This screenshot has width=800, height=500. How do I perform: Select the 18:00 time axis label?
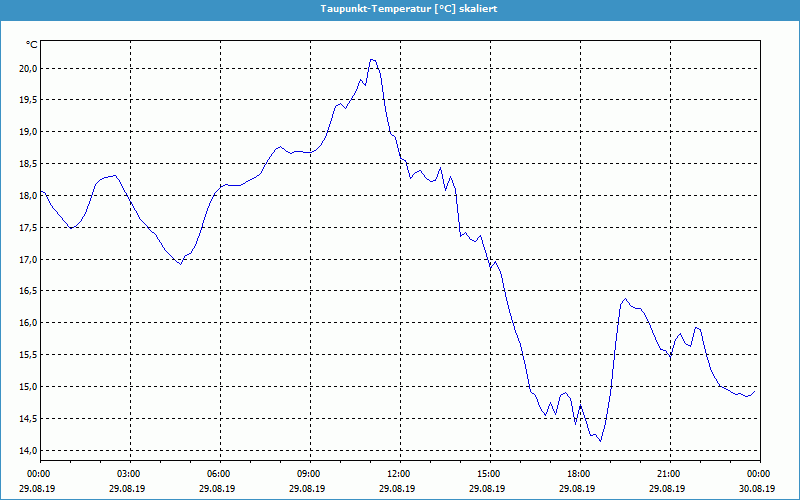coord(579,473)
